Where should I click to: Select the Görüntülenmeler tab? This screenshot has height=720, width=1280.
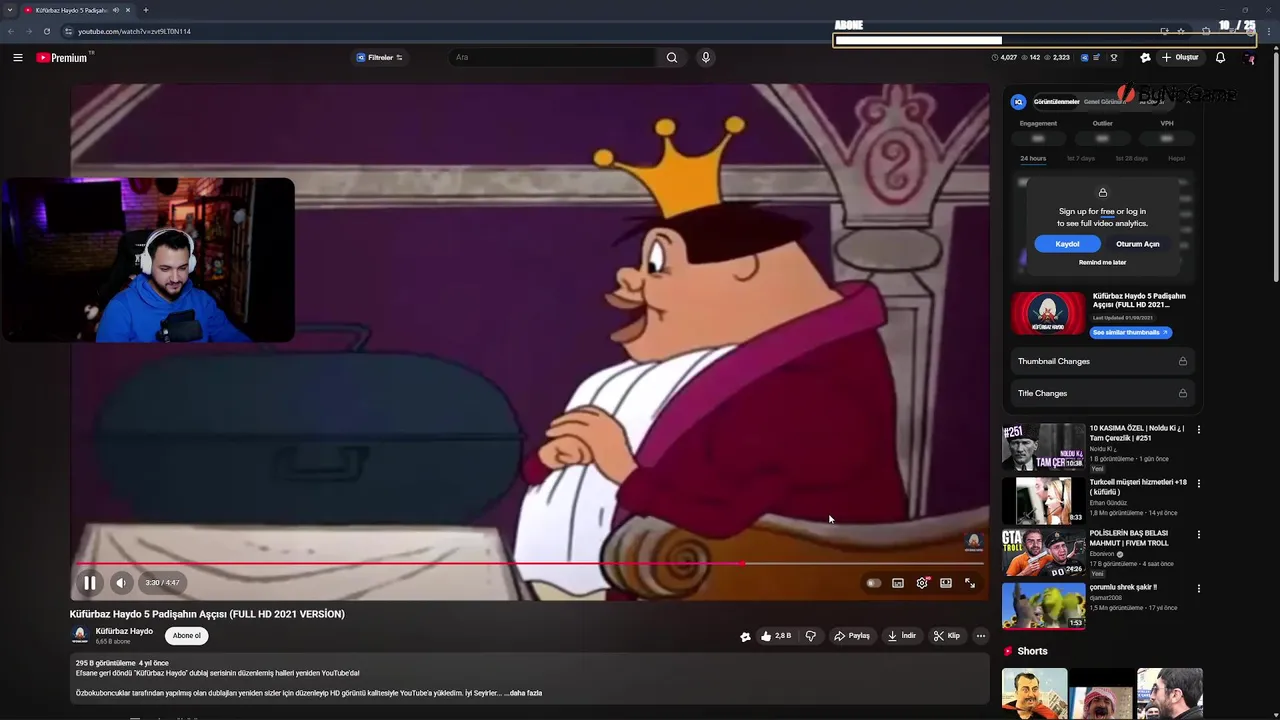(1056, 102)
